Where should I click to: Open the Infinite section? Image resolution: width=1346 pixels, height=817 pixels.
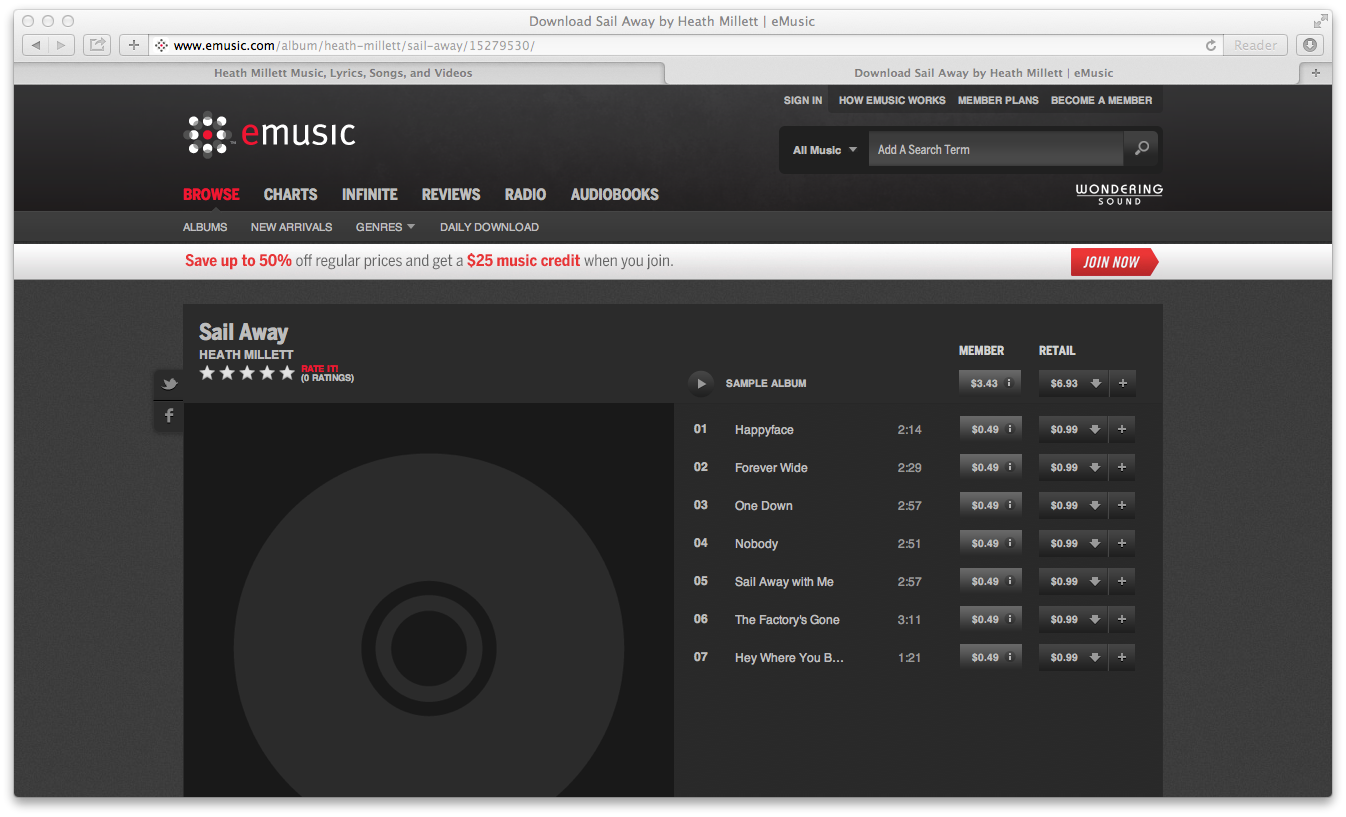coord(370,194)
